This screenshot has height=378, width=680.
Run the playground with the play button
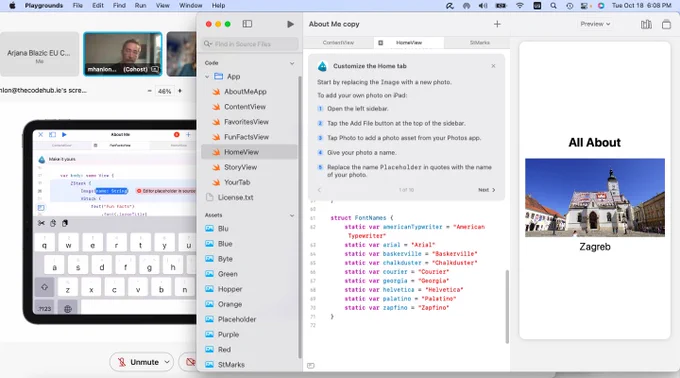[x=290, y=24]
